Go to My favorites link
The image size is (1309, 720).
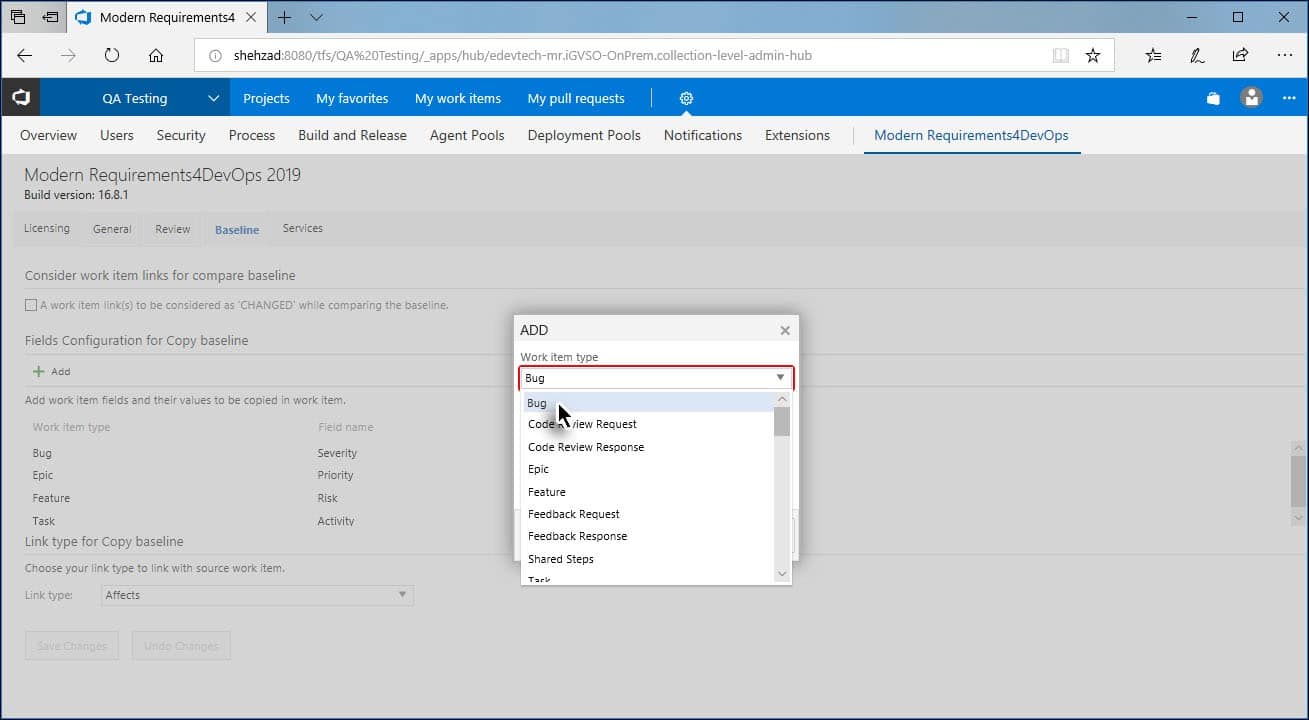tap(352, 98)
